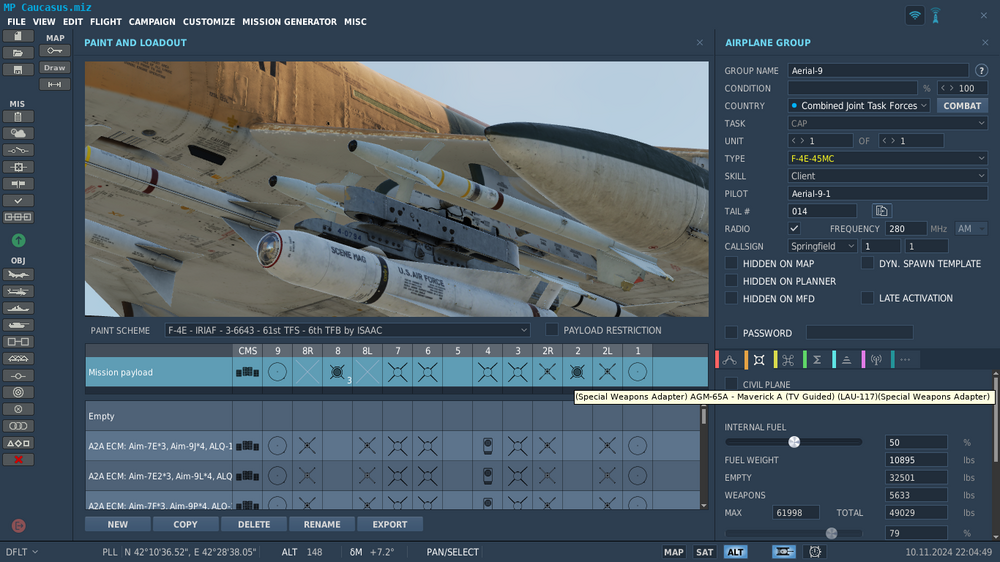Open the Radio presets antenna tab
Image resolution: width=1000 pixels, height=562 pixels.
click(876, 360)
